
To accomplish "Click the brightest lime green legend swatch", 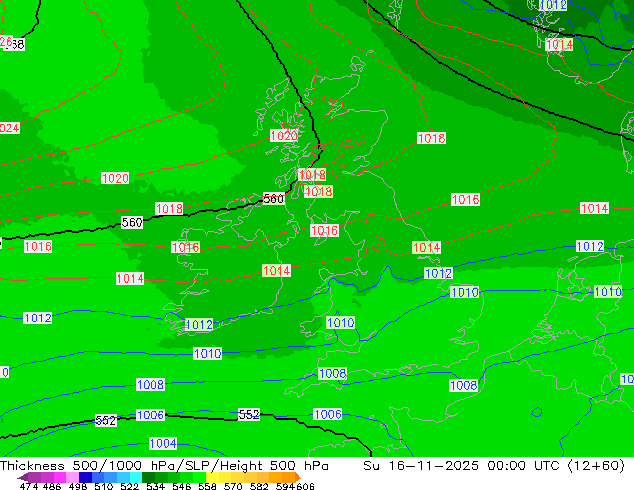I will 200,477.
